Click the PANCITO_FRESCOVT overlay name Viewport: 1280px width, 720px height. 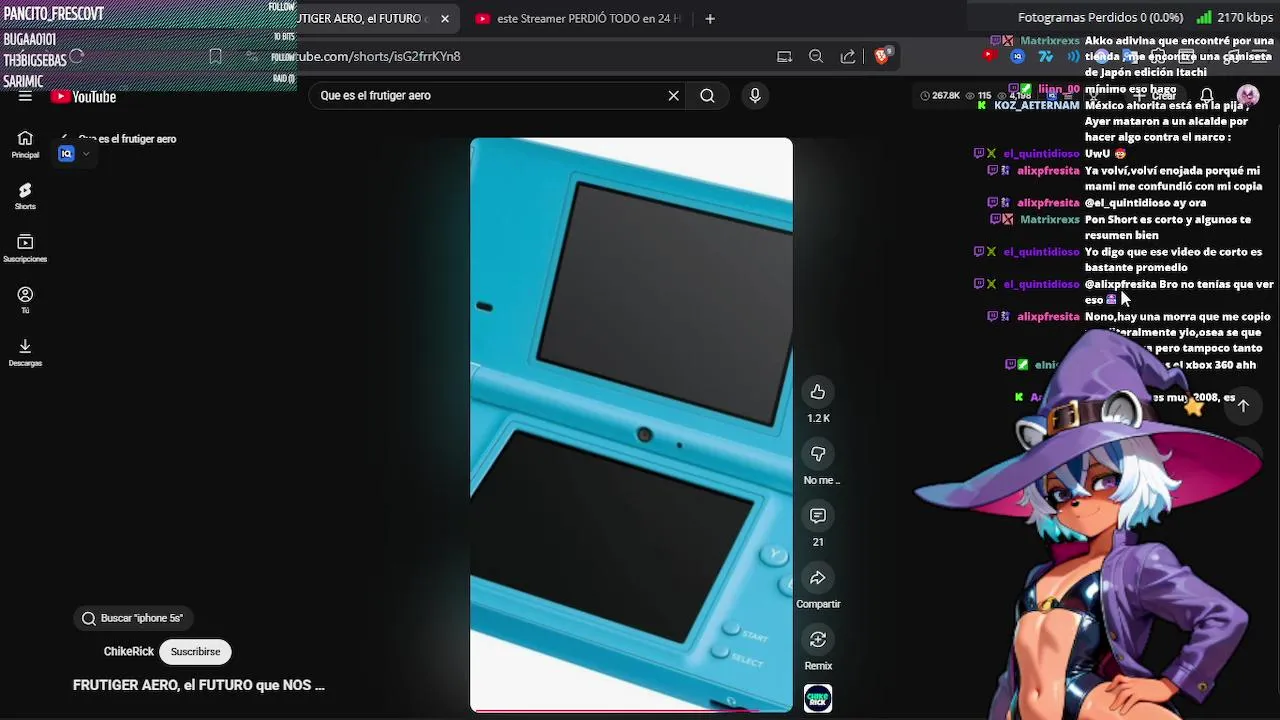point(54,14)
